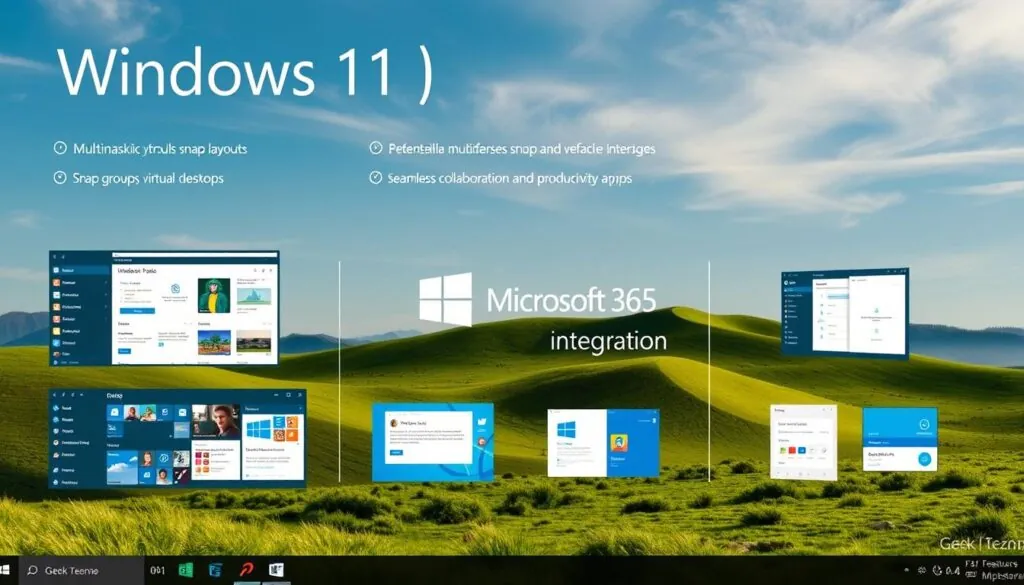Select the highlighted list row in top-right window

click(x=837, y=296)
